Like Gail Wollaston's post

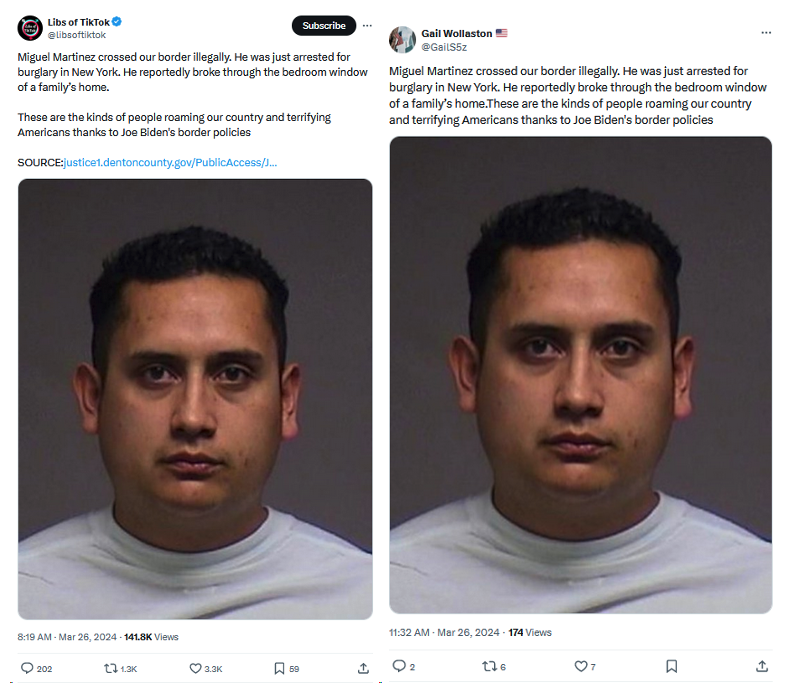(580, 666)
